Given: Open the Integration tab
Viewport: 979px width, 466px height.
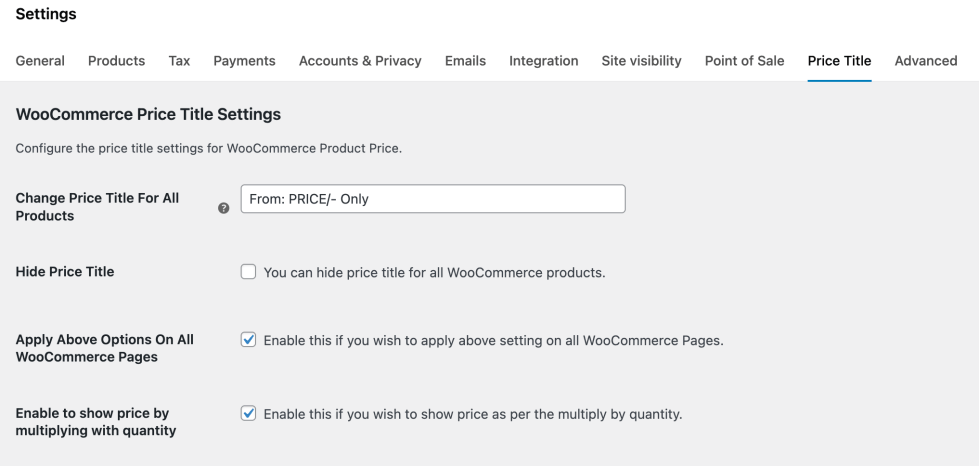Looking at the screenshot, I should (x=544, y=61).
